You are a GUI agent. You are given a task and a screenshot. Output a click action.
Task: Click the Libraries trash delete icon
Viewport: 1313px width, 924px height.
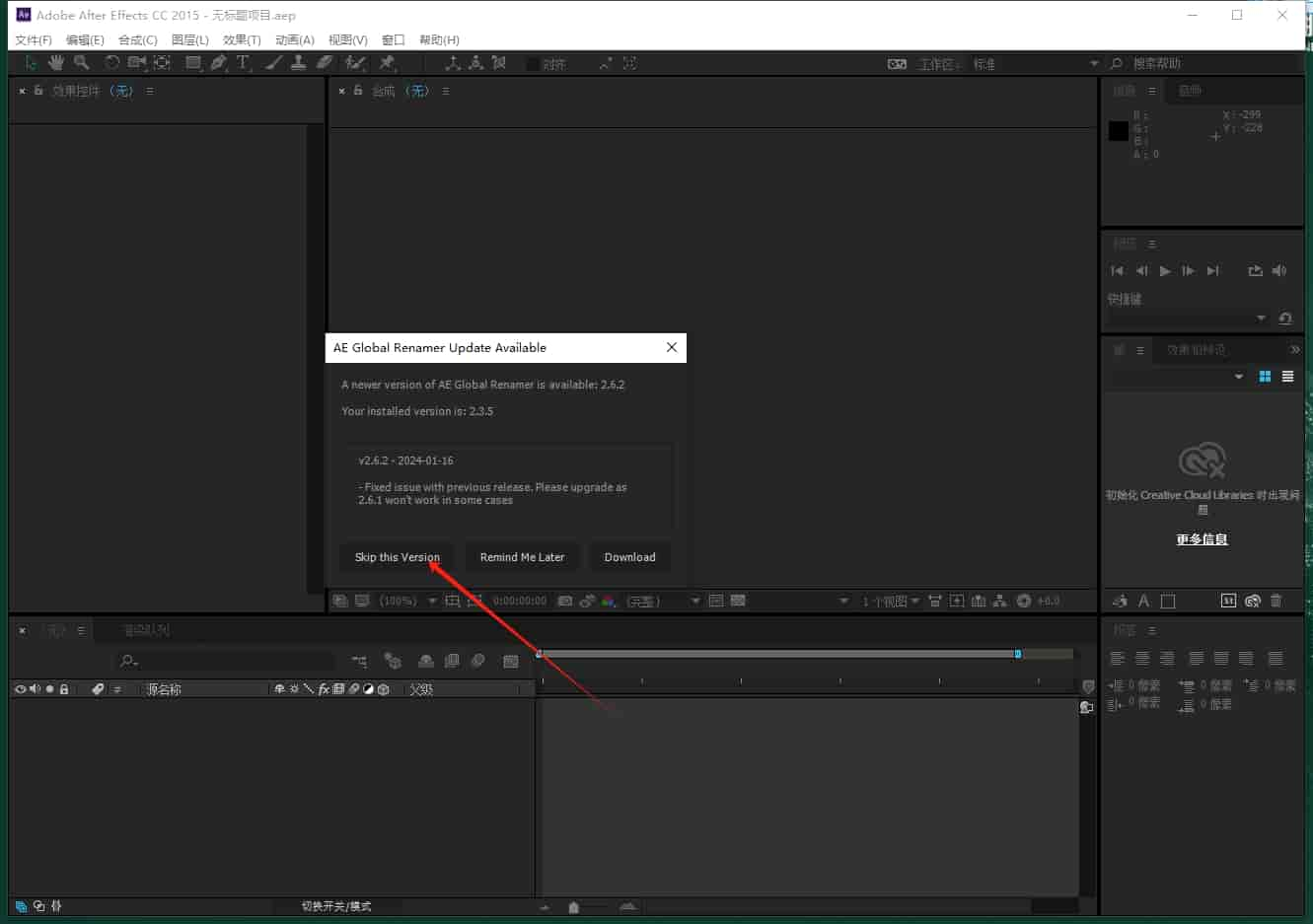tap(1276, 601)
